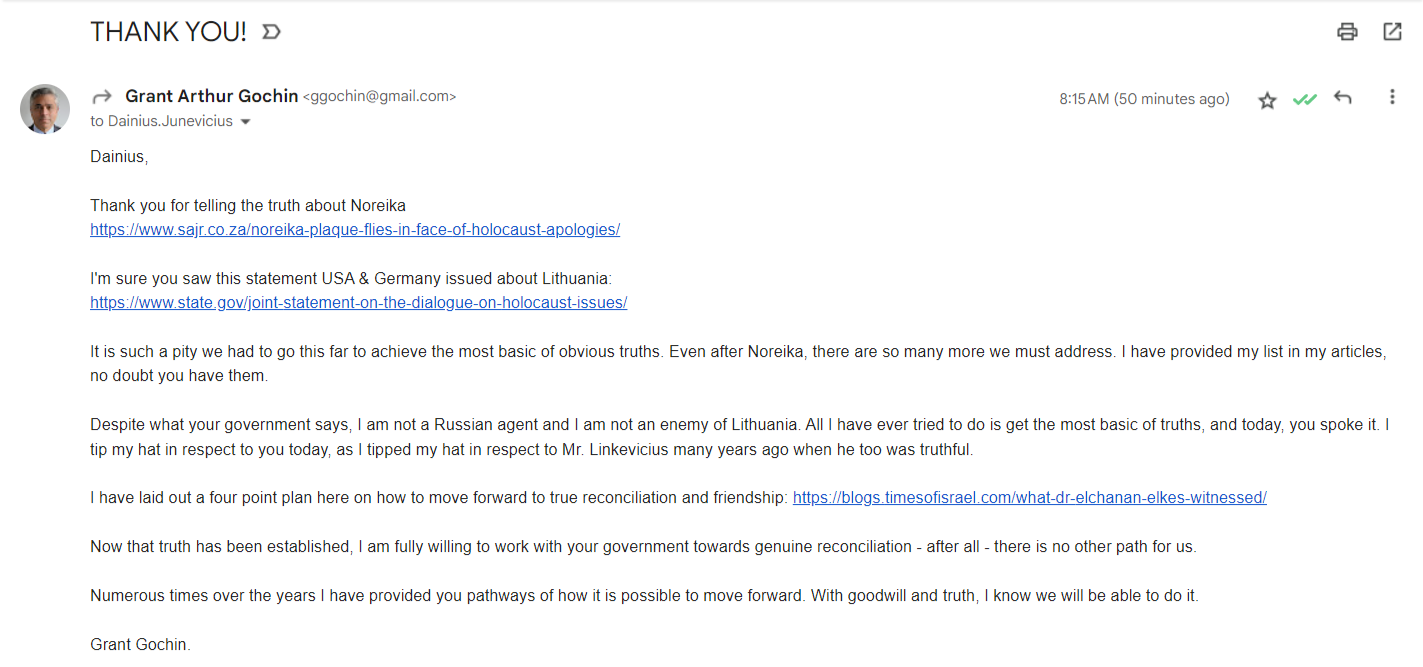Viewport: 1423px width, 667px height.
Task: Reply using the arrow icon
Action: pos(1343,98)
